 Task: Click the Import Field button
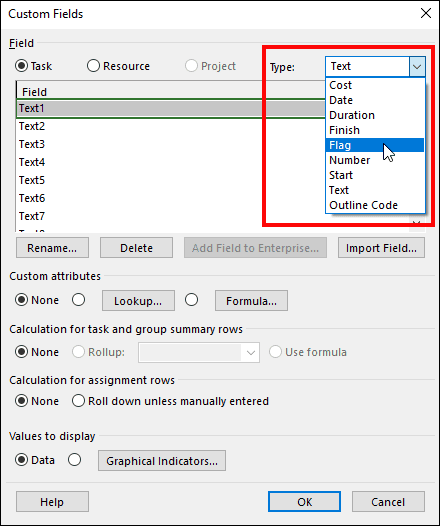[381, 248]
